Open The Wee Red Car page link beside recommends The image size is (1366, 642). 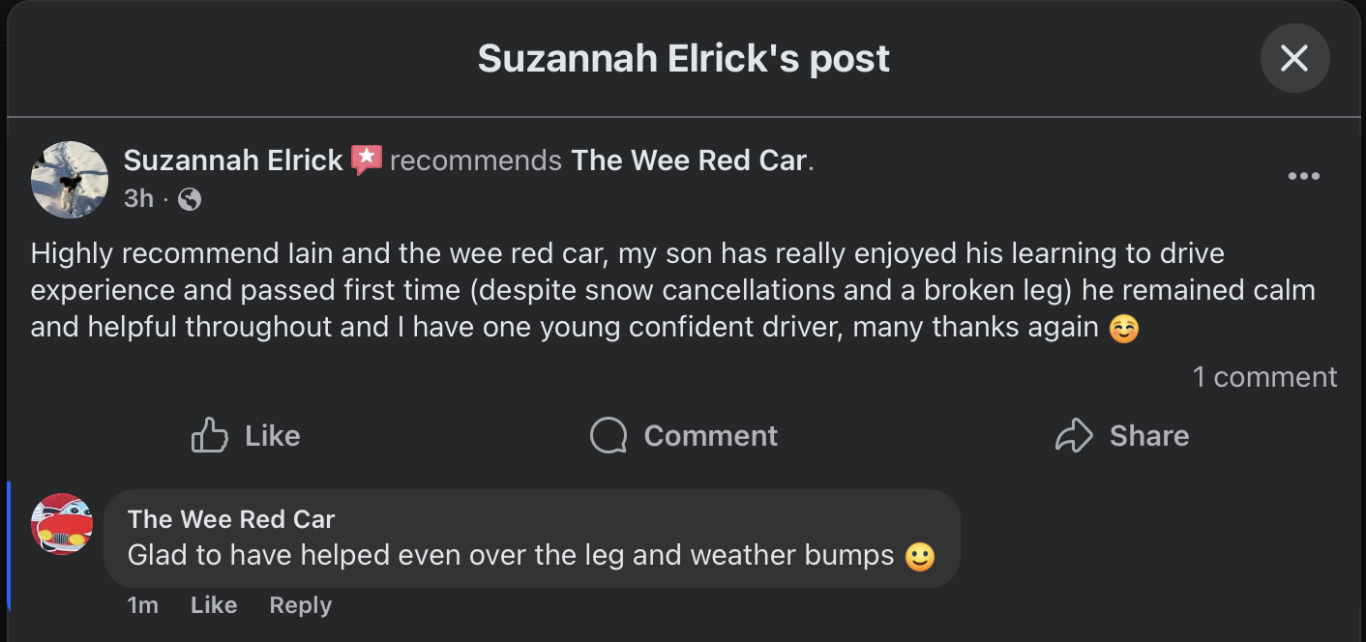click(x=689, y=160)
